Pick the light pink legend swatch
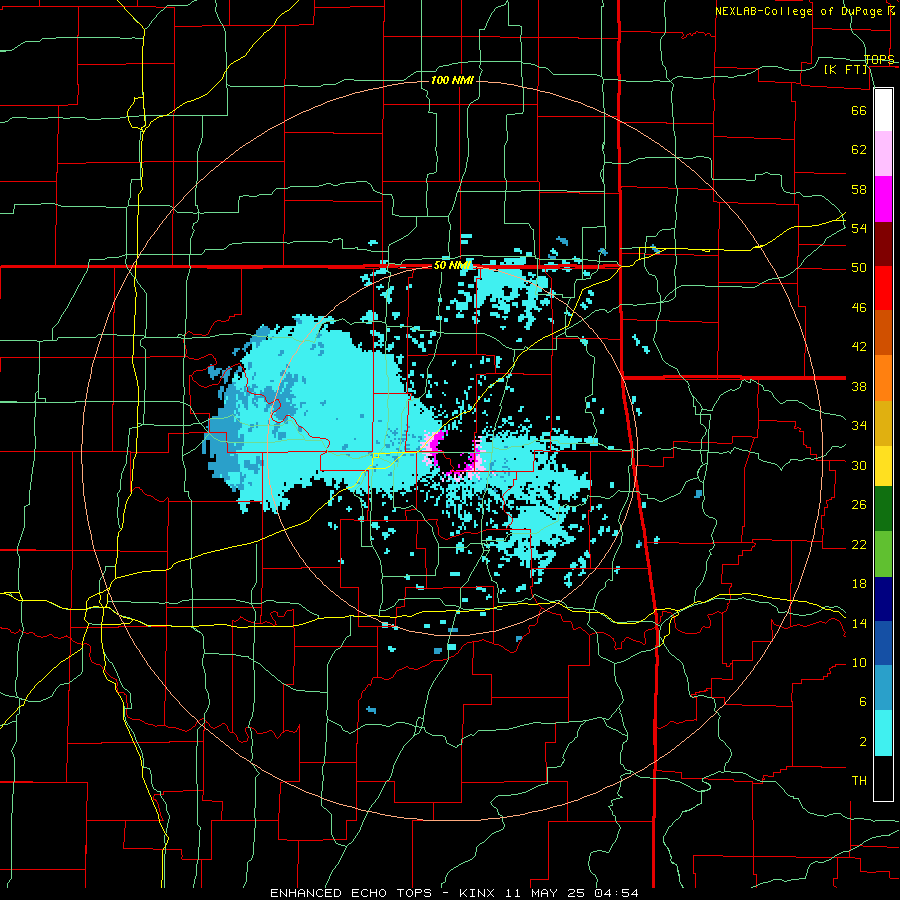 883,154
